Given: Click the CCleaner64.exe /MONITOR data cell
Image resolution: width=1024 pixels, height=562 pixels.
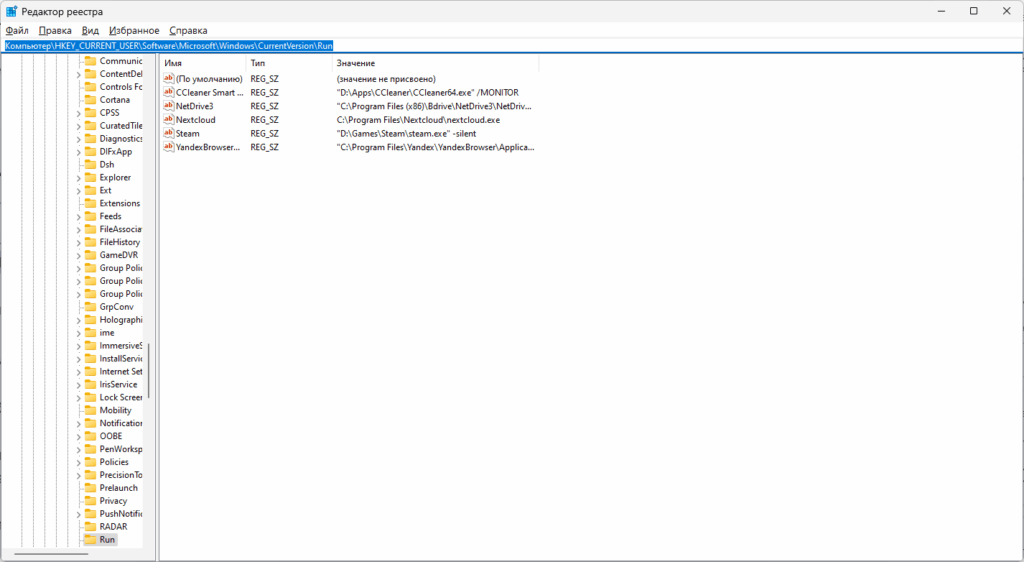Looking at the screenshot, I should [428, 93].
